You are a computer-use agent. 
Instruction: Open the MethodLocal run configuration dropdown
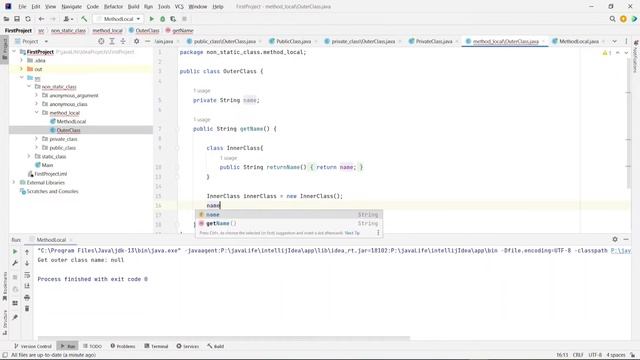pyautogui.click(x=118, y=19)
